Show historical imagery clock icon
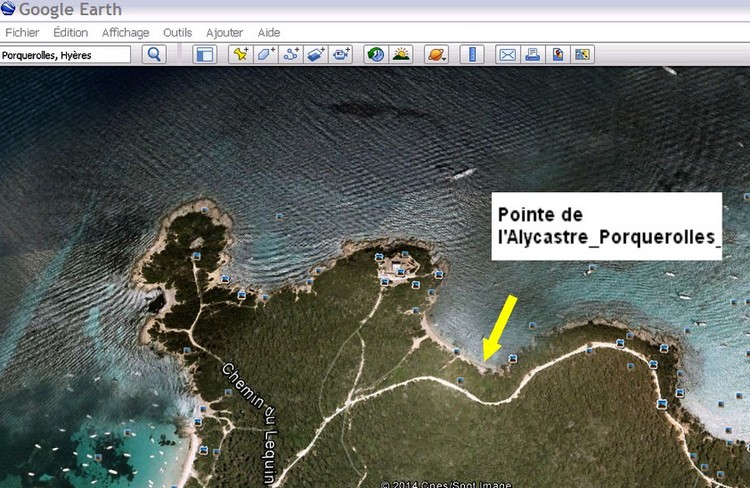 (x=375, y=55)
